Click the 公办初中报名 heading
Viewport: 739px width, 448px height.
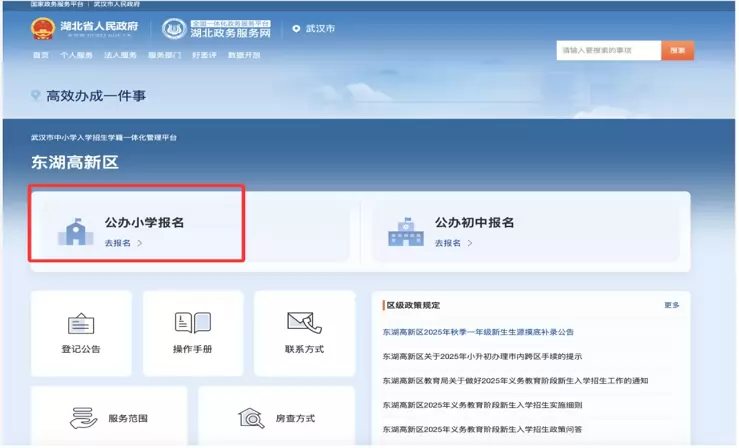[x=474, y=222]
